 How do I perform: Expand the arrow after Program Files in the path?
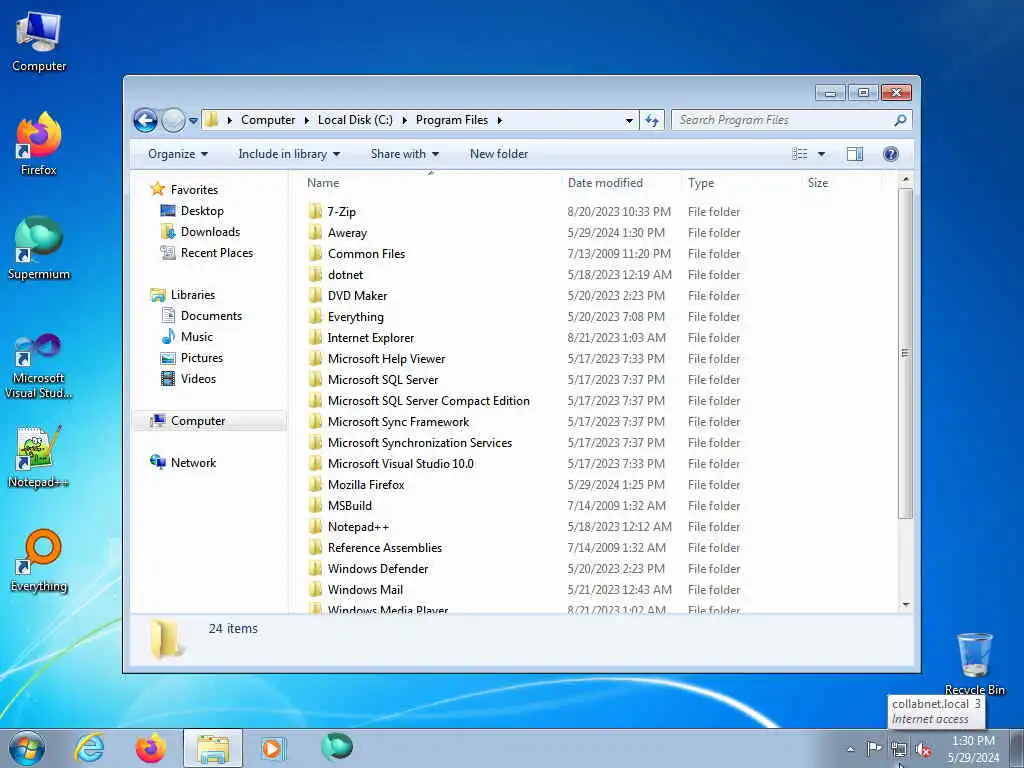[500, 120]
